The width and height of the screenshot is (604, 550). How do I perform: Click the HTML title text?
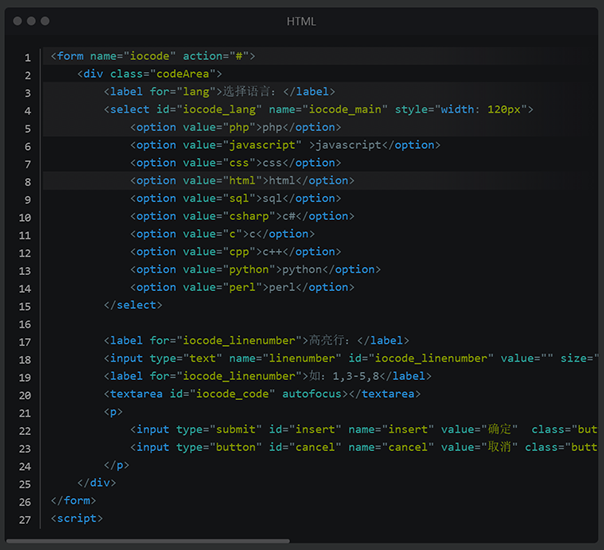(x=301, y=22)
